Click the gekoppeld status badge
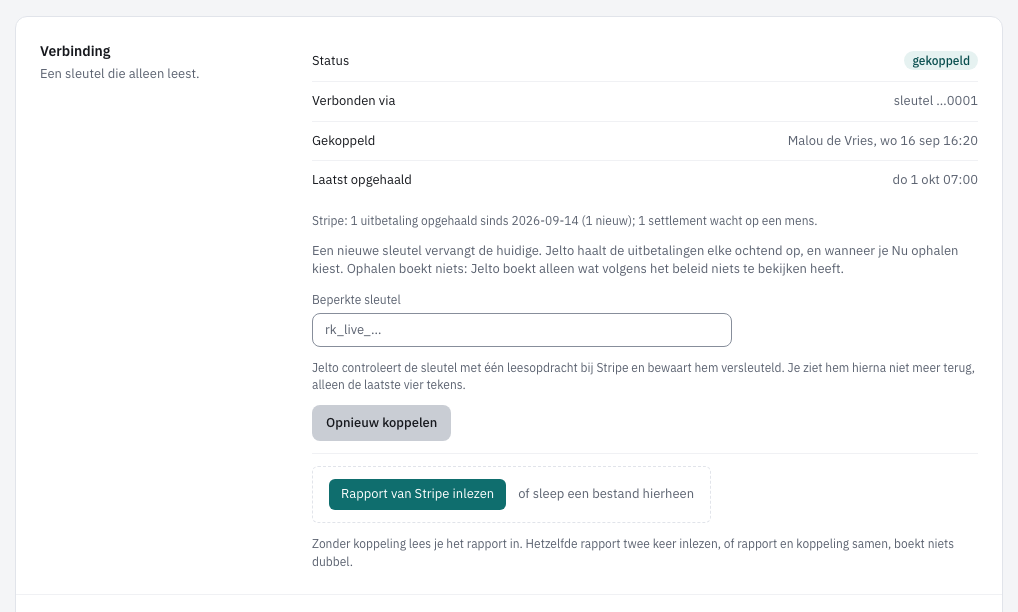Viewport: 1018px width, 612px height. (x=941, y=61)
